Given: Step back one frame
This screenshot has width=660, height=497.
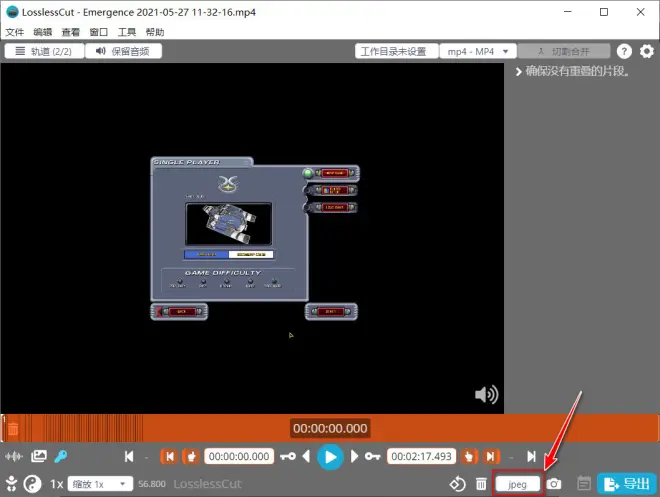Looking at the screenshot, I should [x=306, y=457].
